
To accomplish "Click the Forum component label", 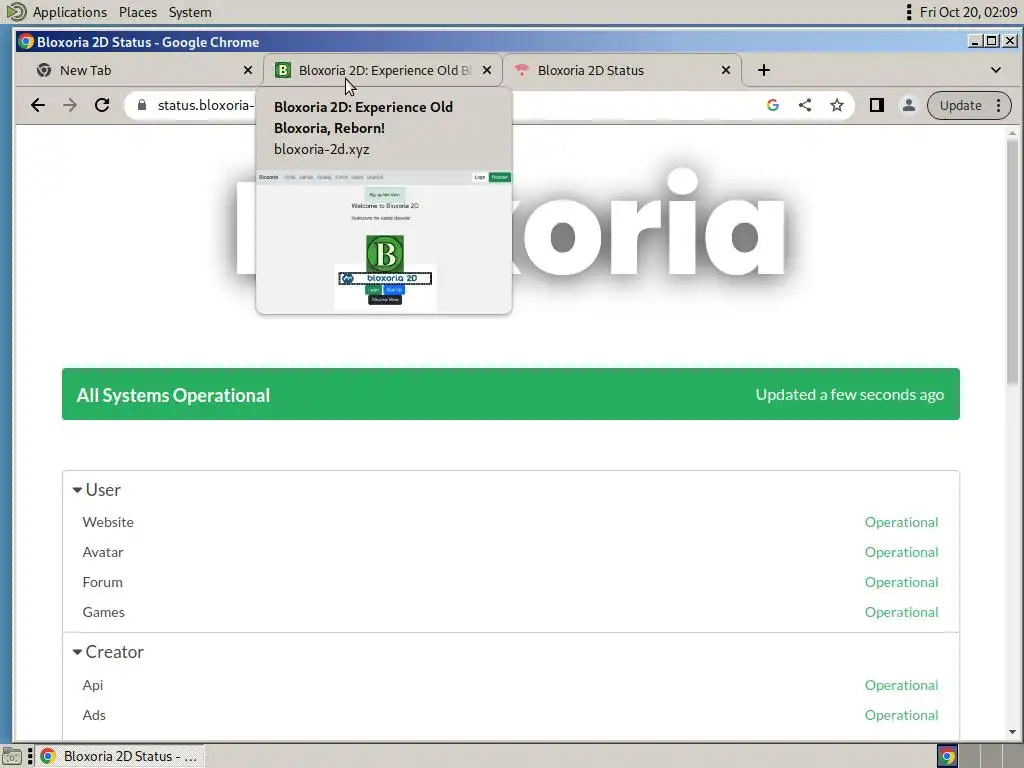I will pyautogui.click(x=103, y=582).
